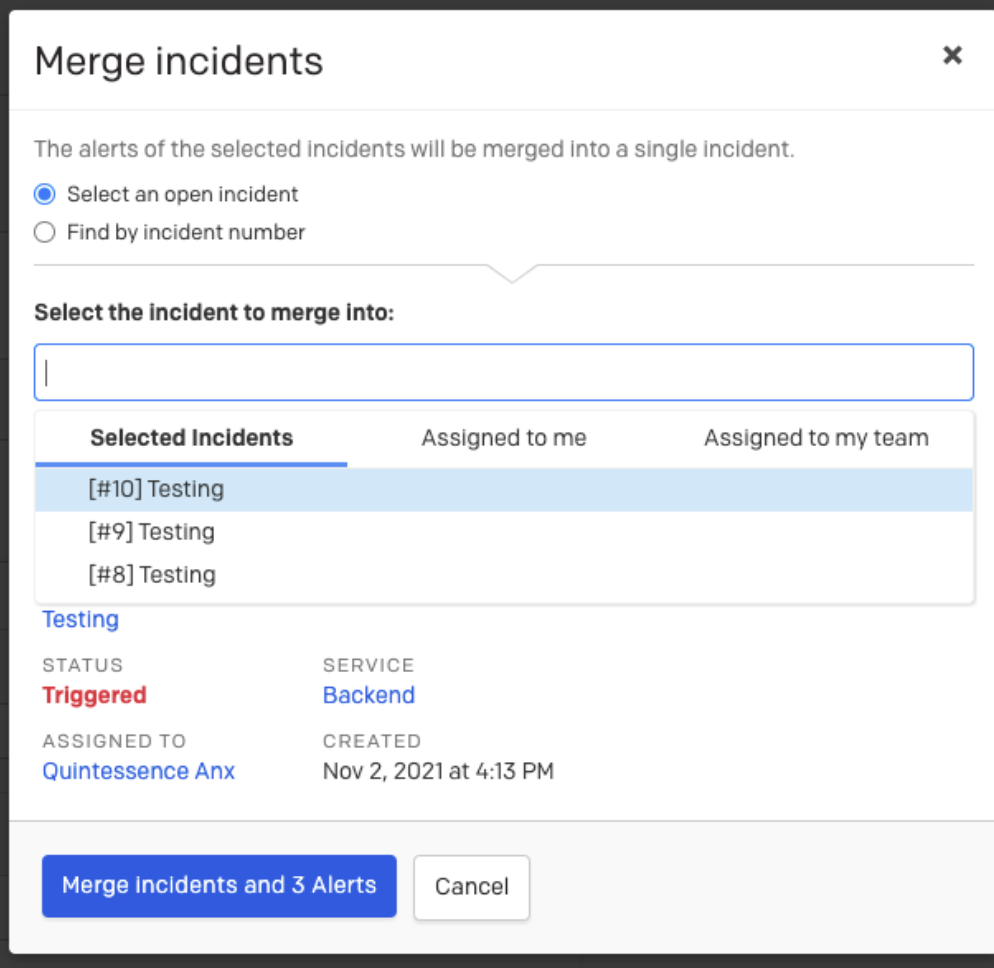Open the Assigned to me tab
Viewport: 994px width, 968px height.
pos(503,438)
